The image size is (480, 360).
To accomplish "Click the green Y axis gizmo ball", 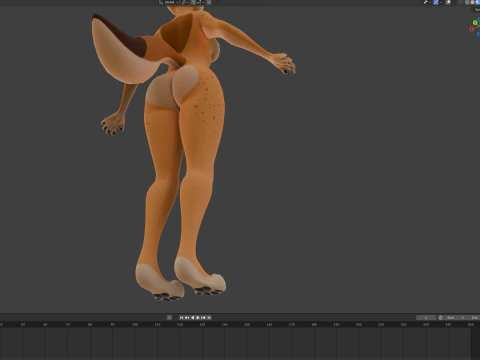I will pyautogui.click(x=475, y=23).
